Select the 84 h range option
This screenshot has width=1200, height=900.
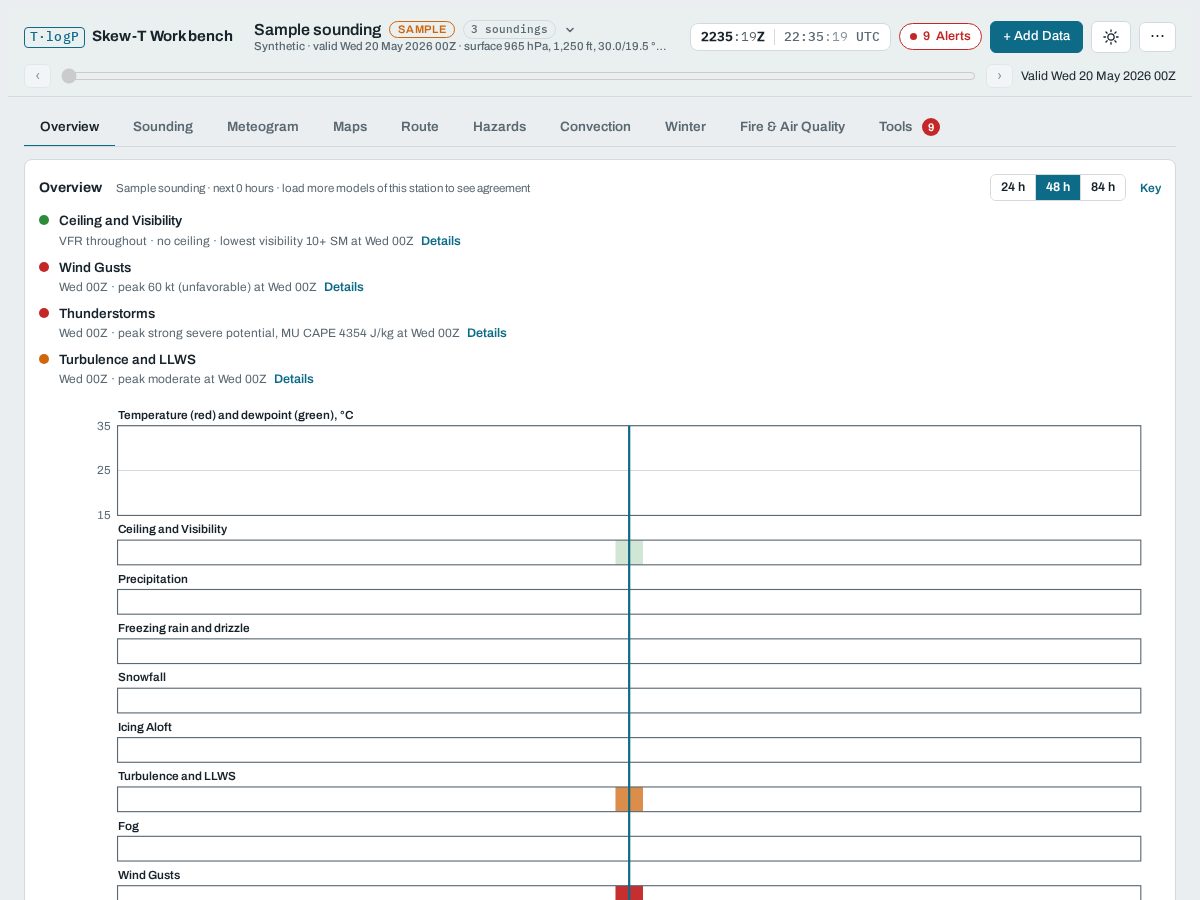coord(1103,188)
